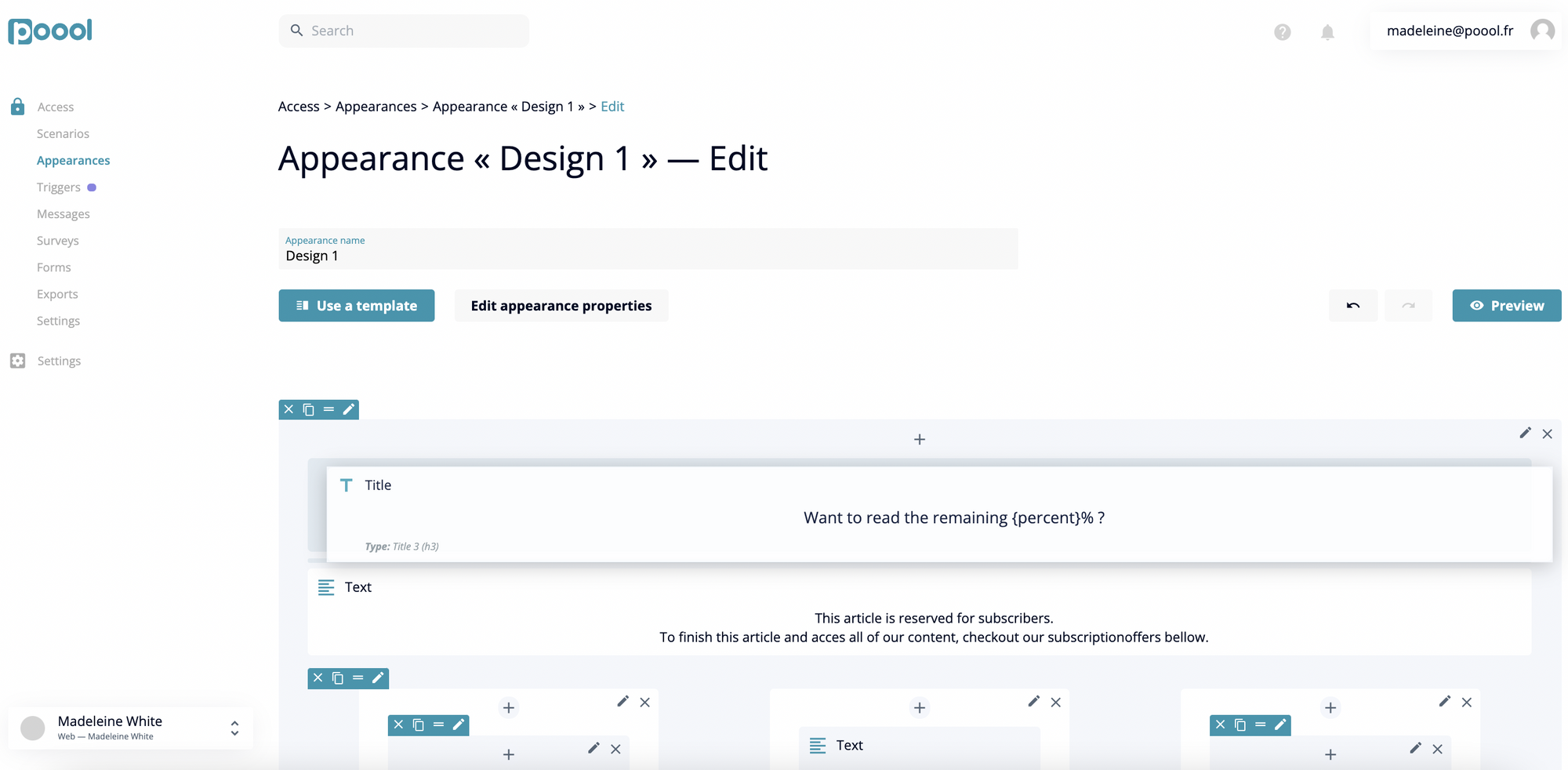Click the Title block text icon

click(346, 485)
